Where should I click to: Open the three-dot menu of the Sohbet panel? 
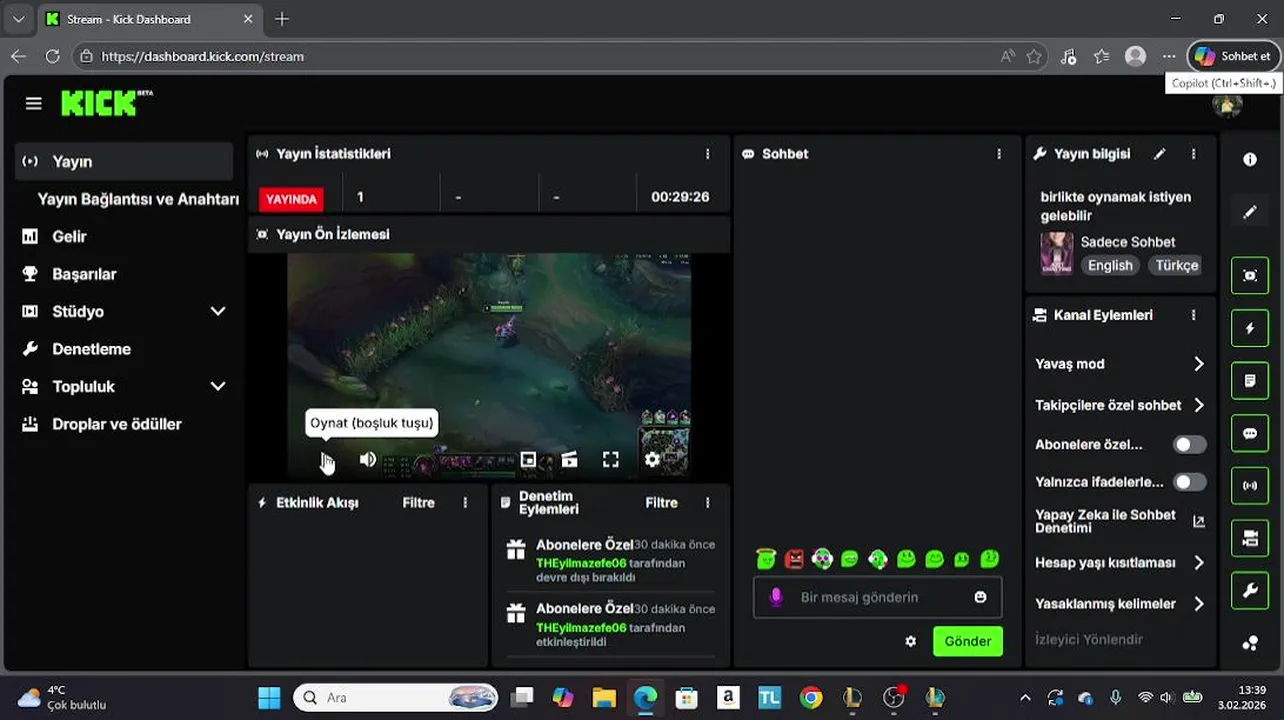click(x=998, y=154)
